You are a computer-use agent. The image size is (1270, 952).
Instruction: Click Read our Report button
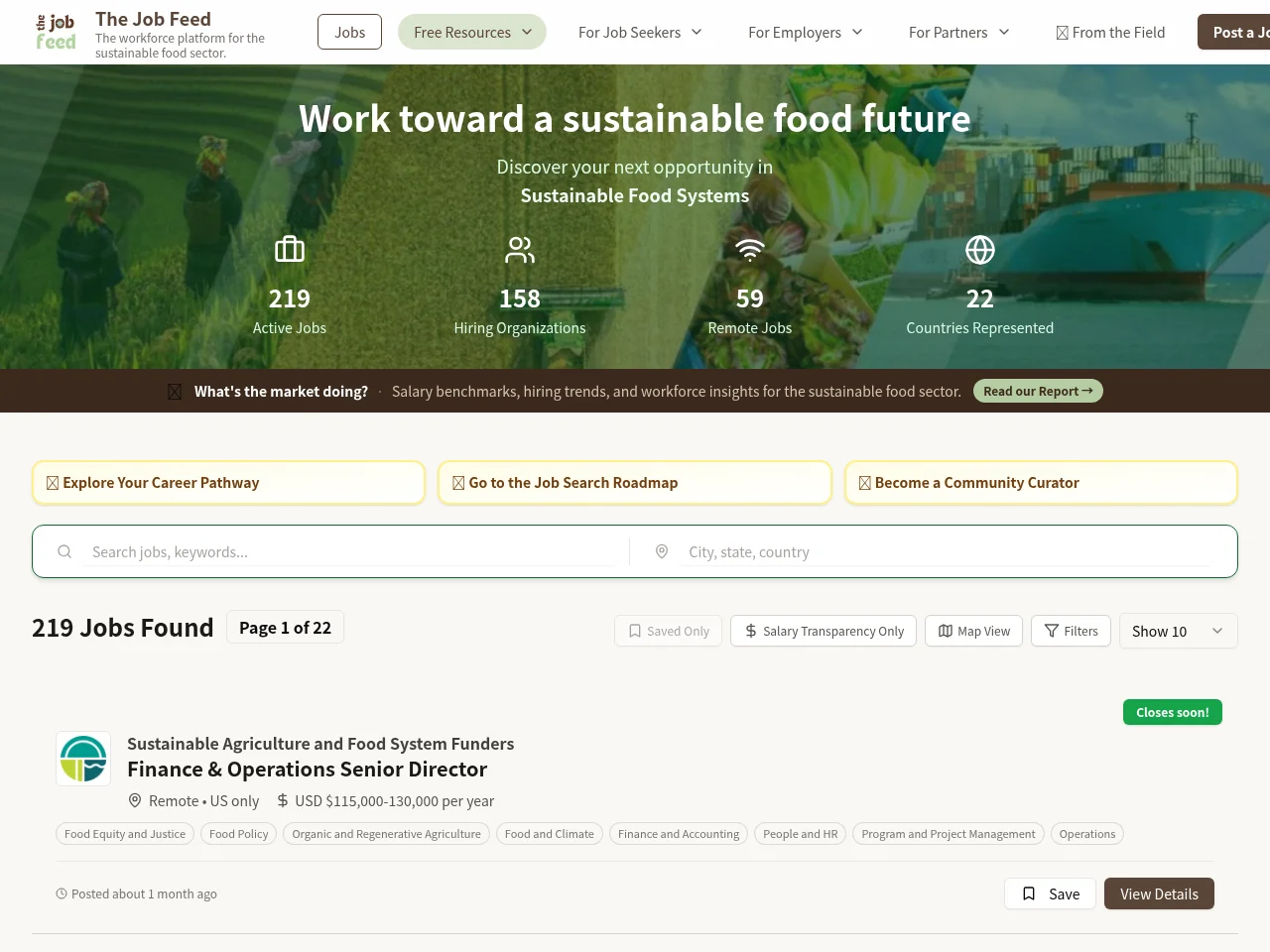pos(1038,391)
